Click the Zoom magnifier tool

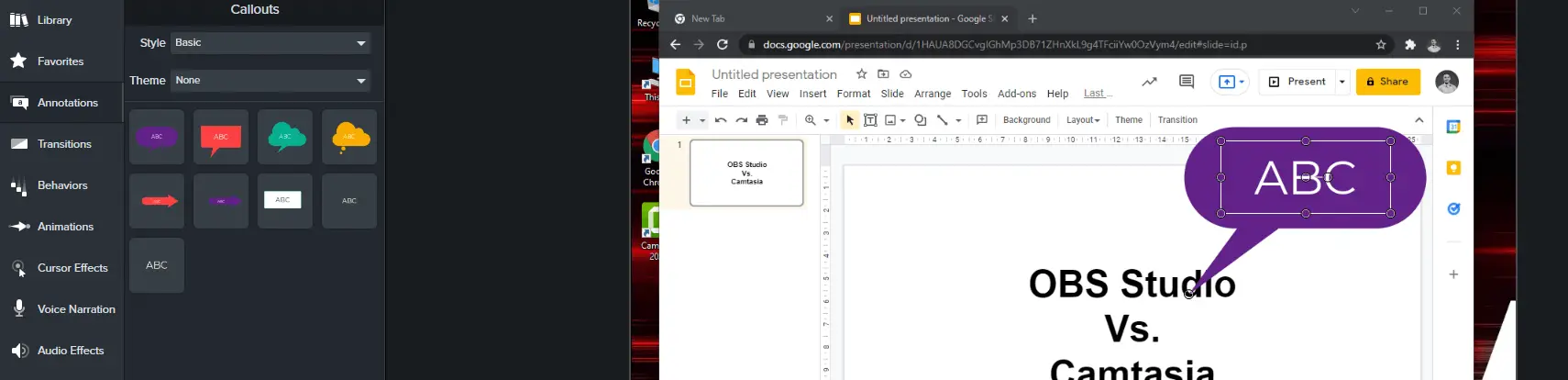pos(811,120)
